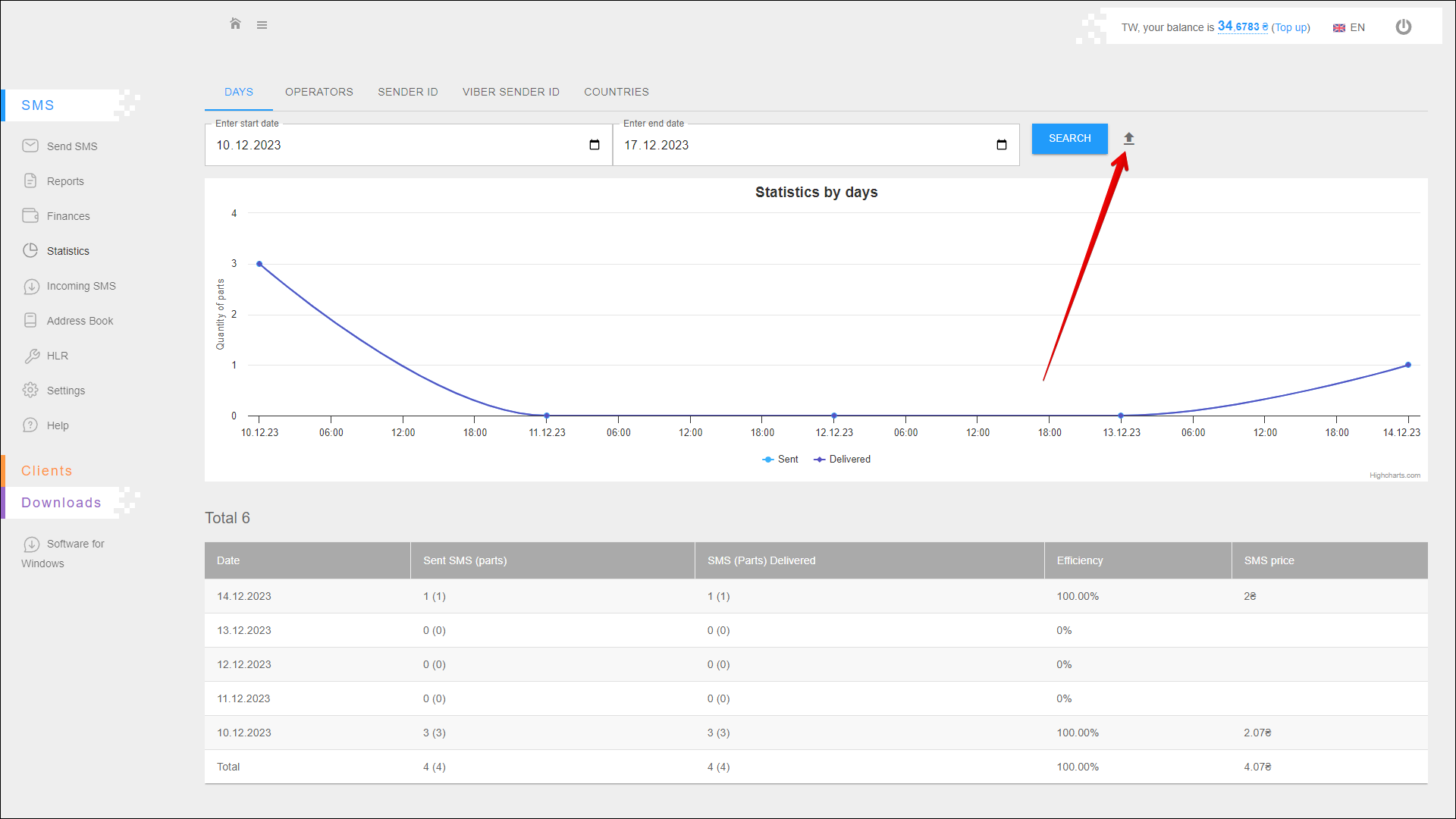Screen dimensions: 1456x819
Task: Switch to the Operators tab
Action: 318,92
